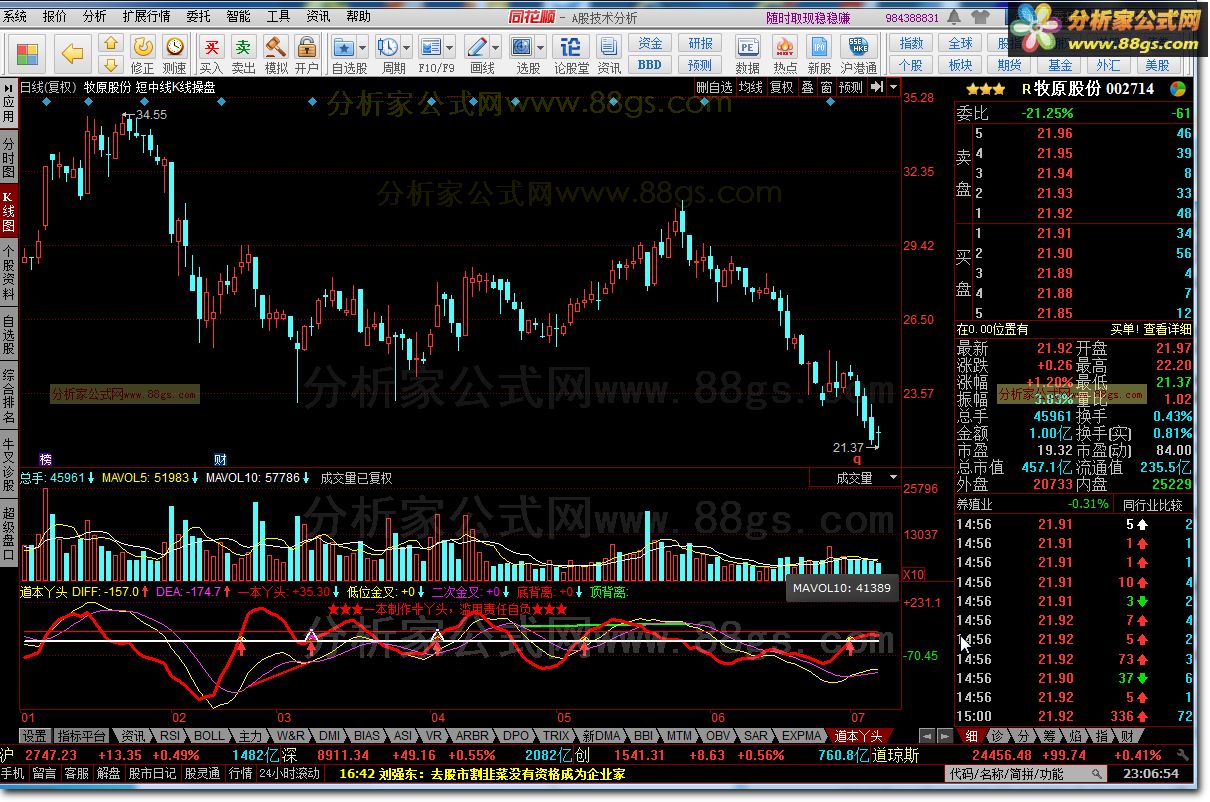
Task: Click the skip-to-end arrow in chart header
Action: [x=875, y=87]
